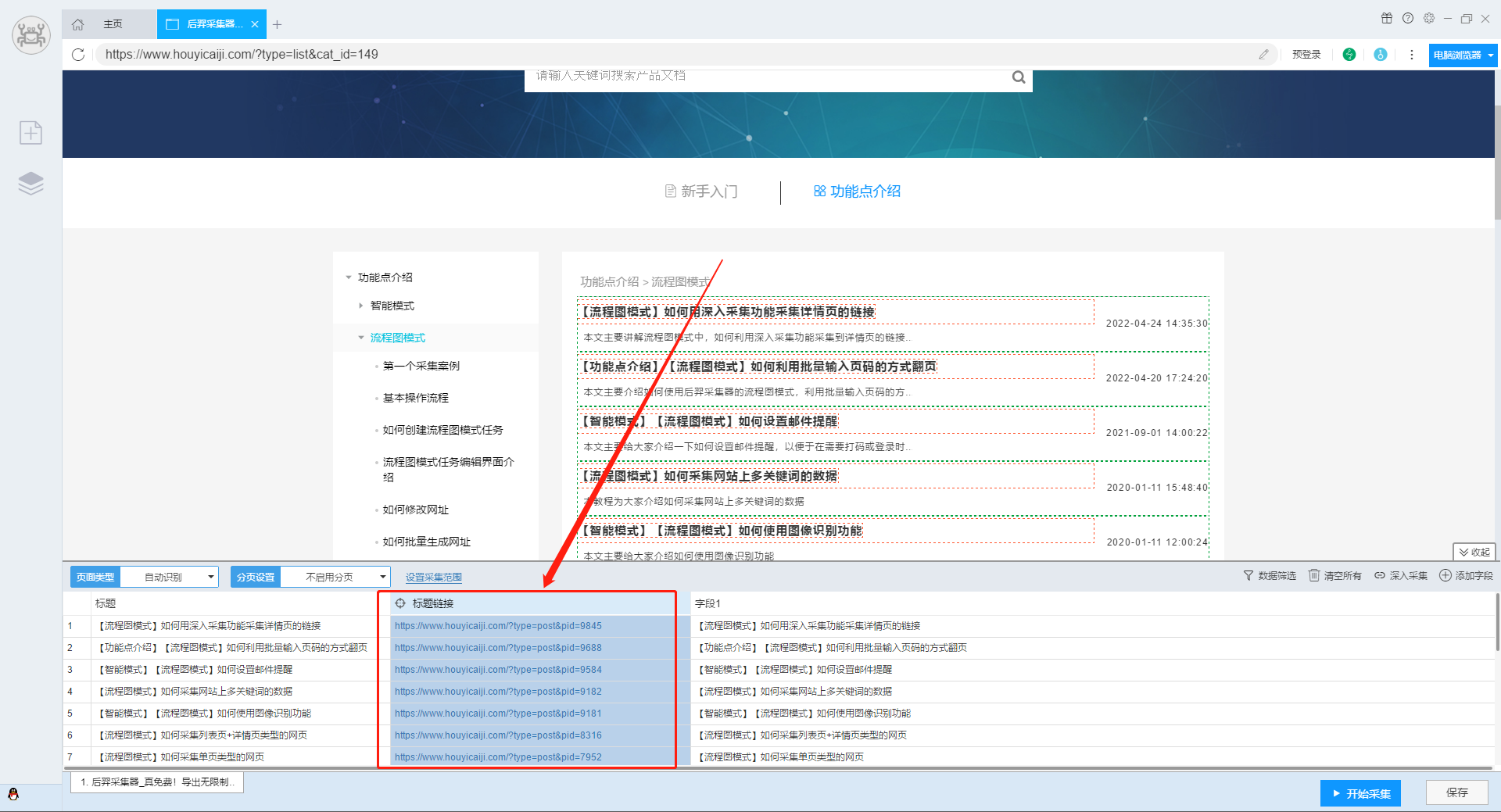
Task: Add a new tab with plus icon
Action: 277,24
